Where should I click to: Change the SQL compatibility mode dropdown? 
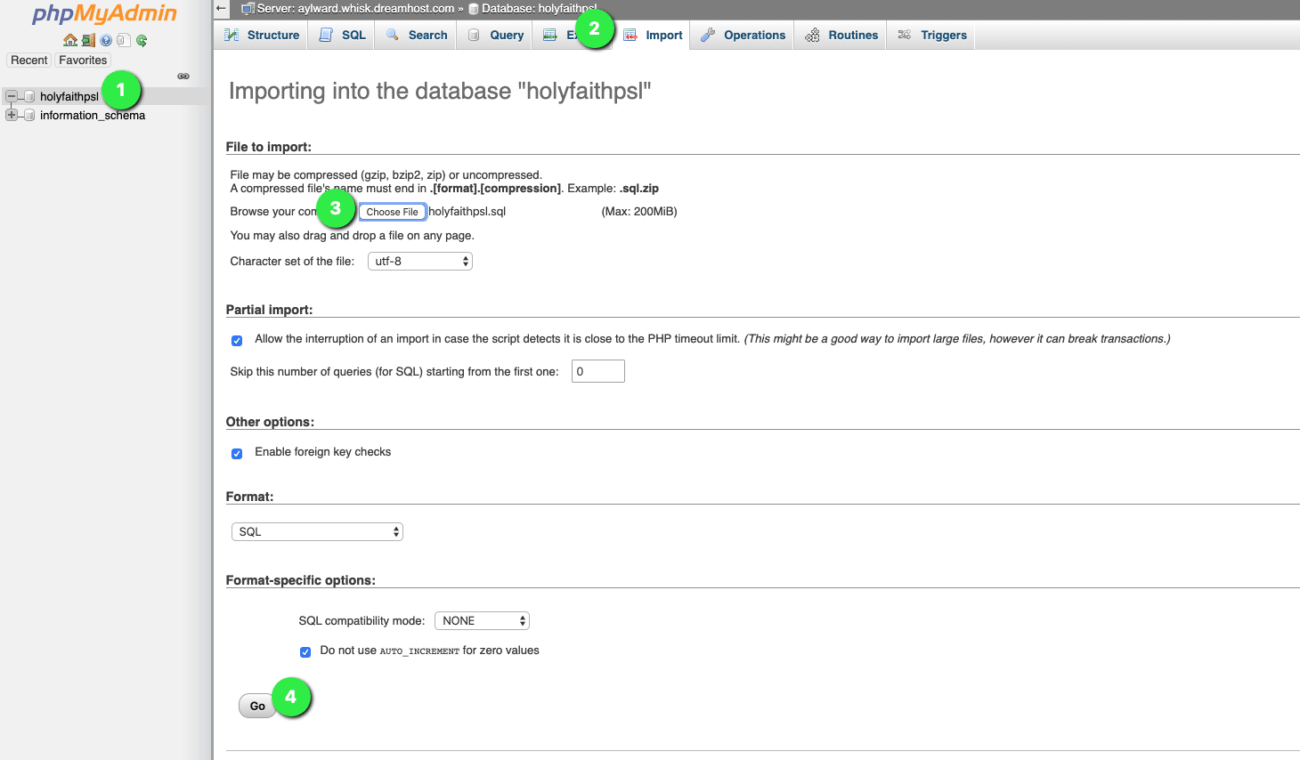482,620
